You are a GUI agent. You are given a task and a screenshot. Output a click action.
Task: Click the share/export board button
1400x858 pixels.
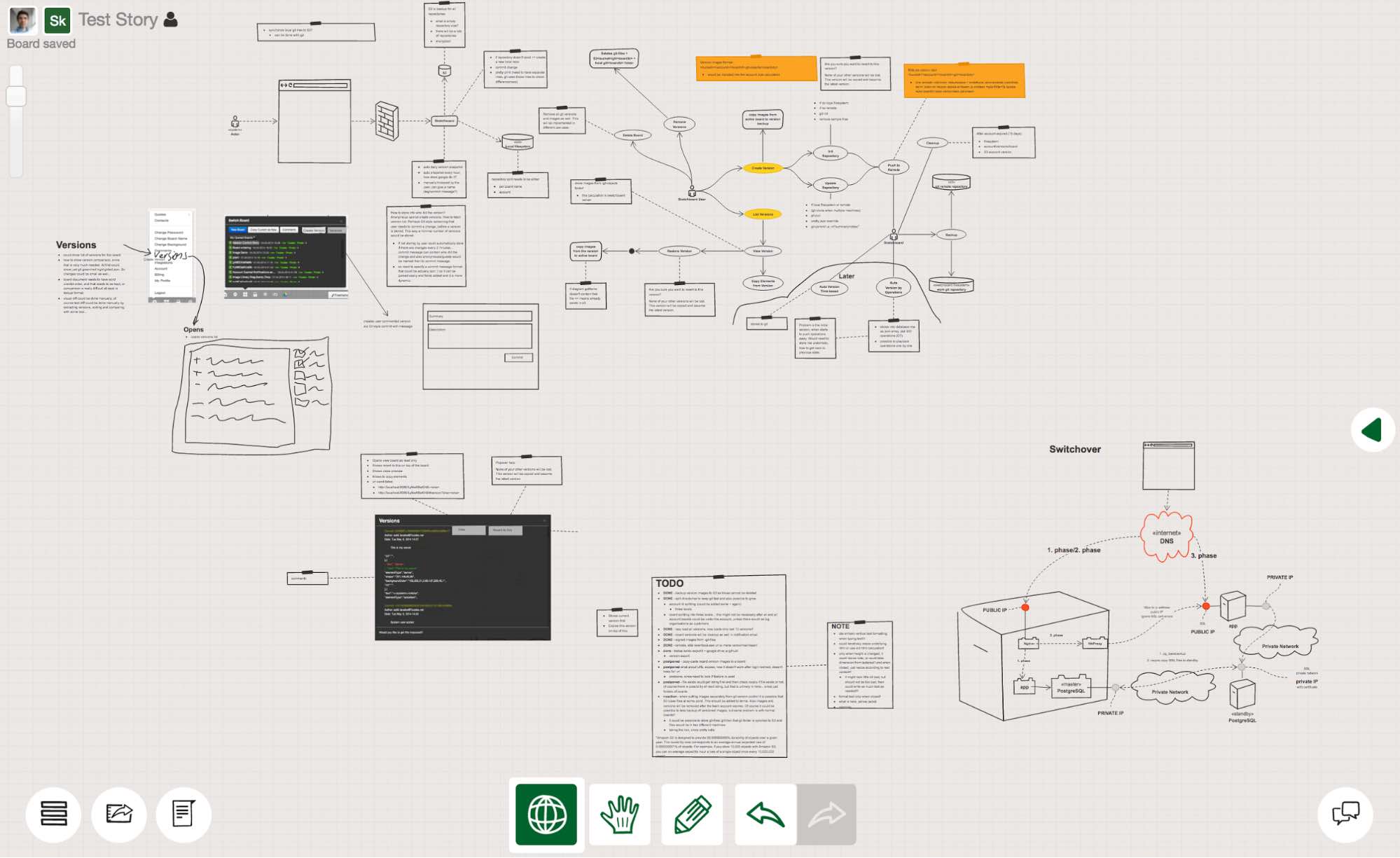click(x=118, y=814)
